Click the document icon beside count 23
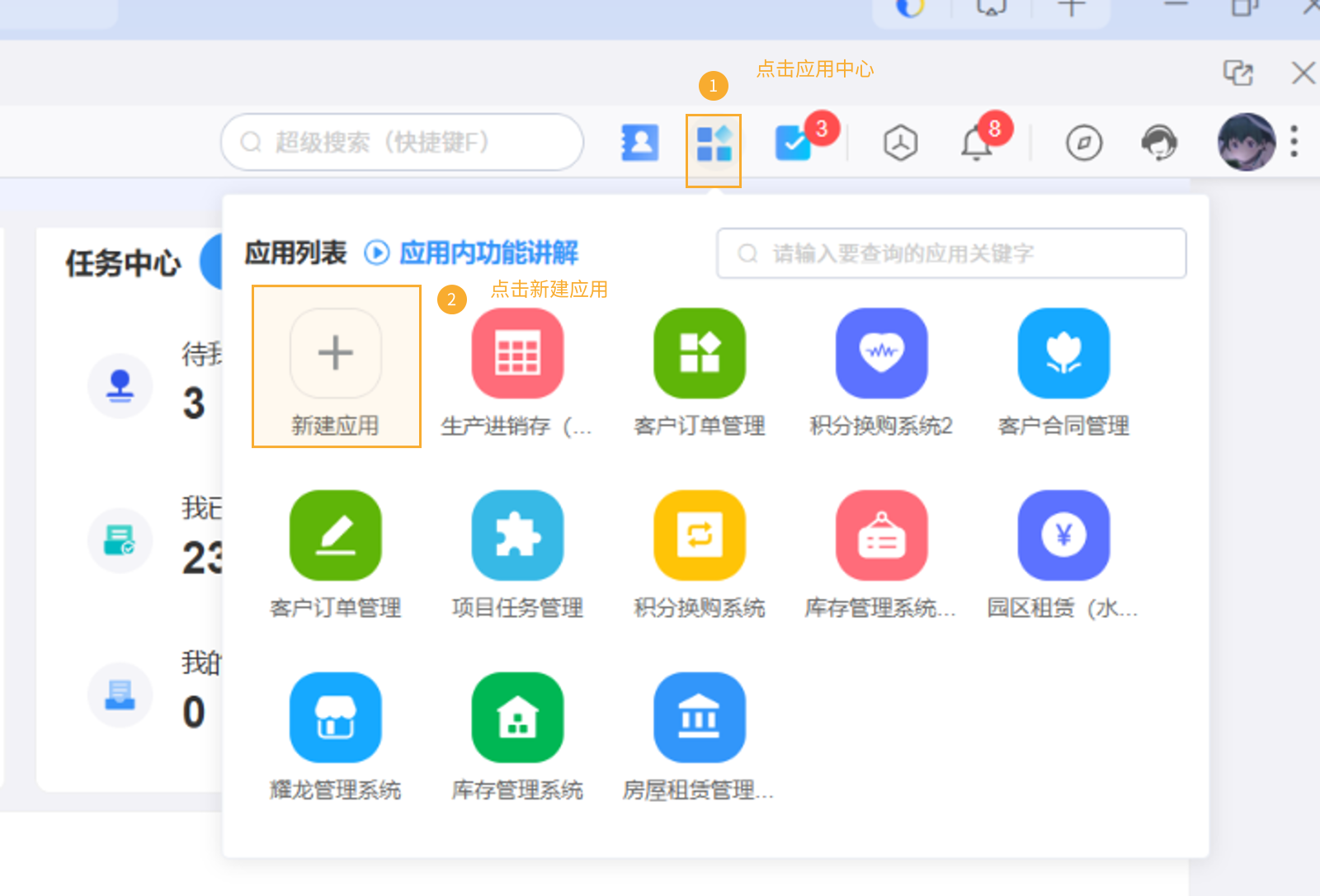1320x896 pixels. [120, 540]
